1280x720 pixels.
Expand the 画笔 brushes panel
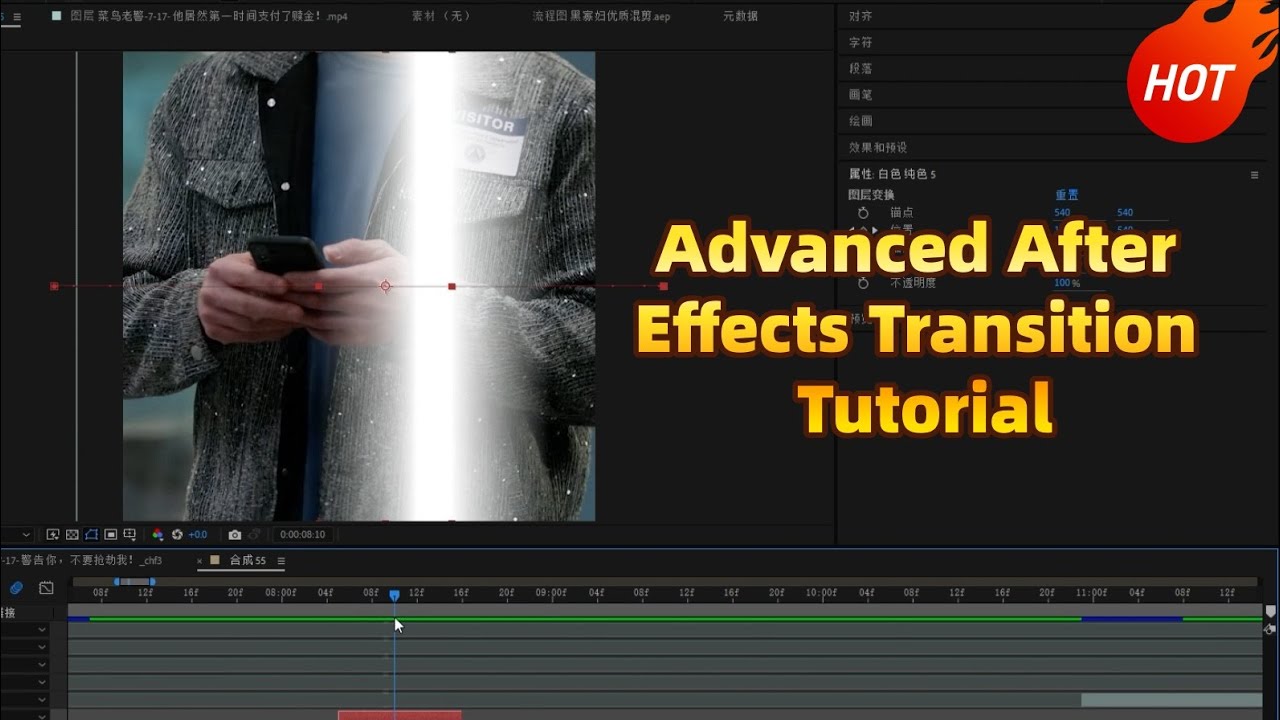tap(860, 94)
